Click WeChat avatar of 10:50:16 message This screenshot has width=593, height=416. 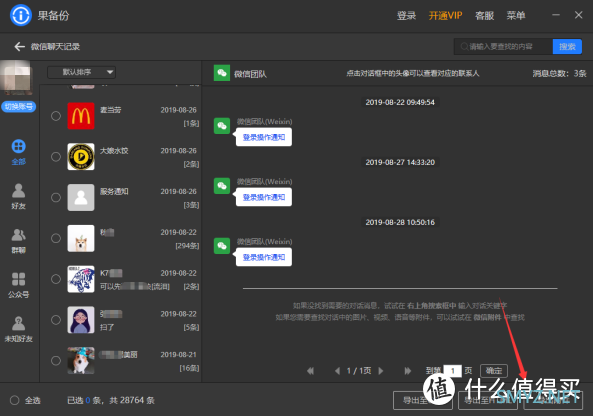[222, 246]
